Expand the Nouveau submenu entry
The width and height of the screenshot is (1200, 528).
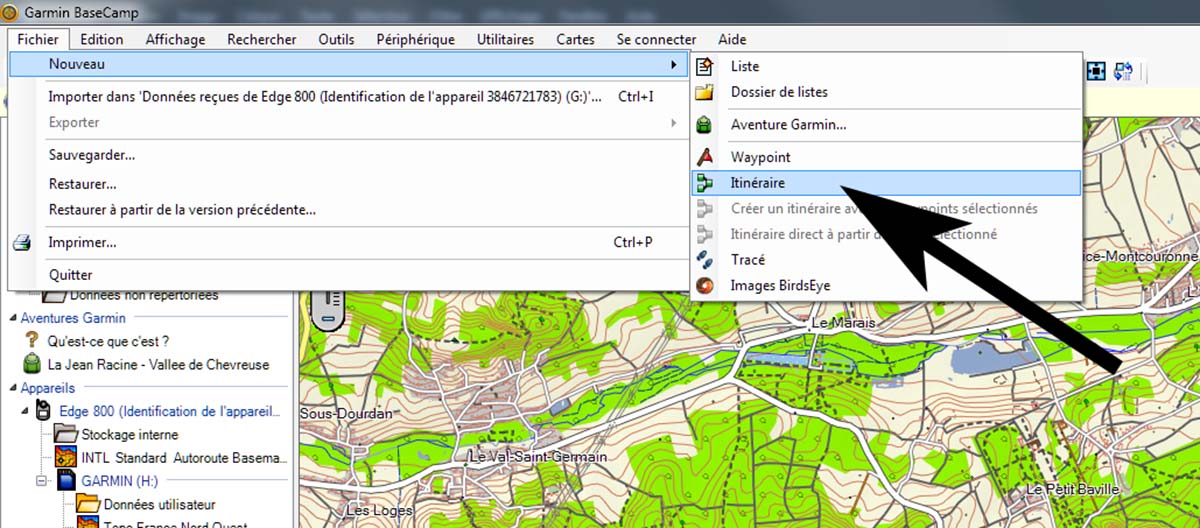coord(349,64)
